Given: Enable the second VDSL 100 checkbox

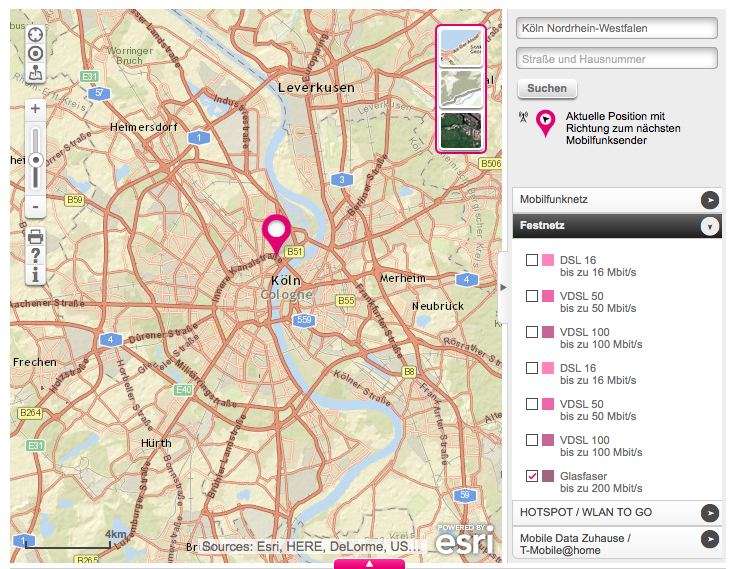Looking at the screenshot, I should [x=532, y=440].
